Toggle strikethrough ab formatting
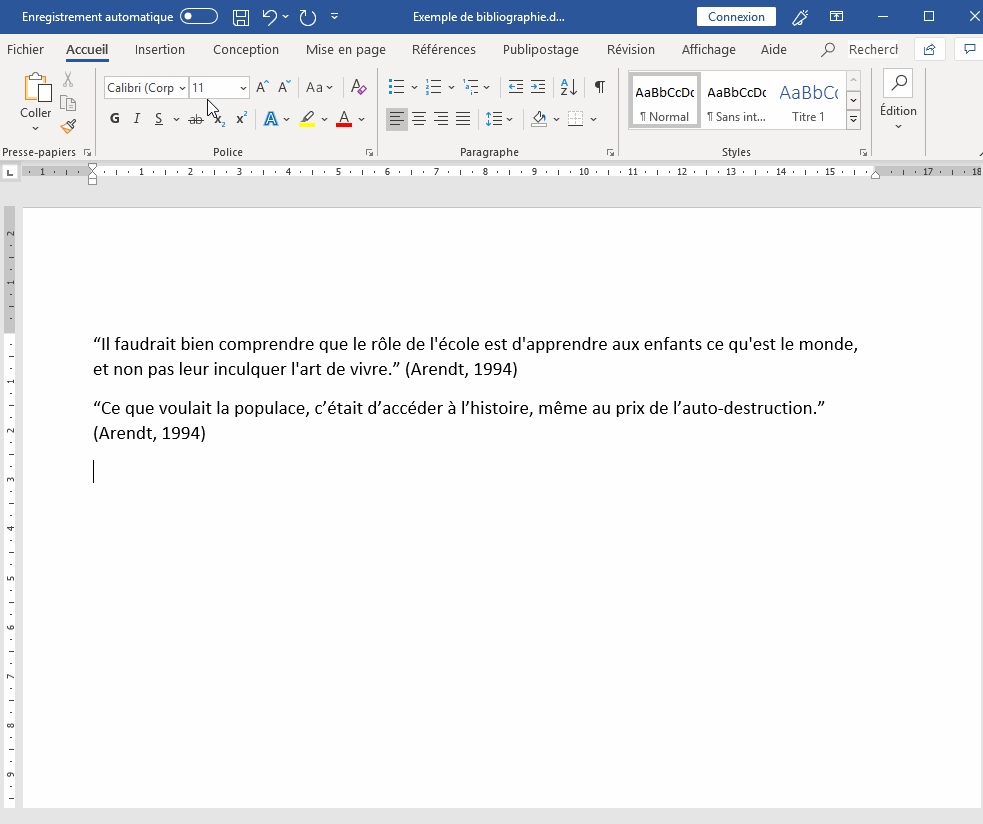The image size is (983, 824). click(196, 119)
